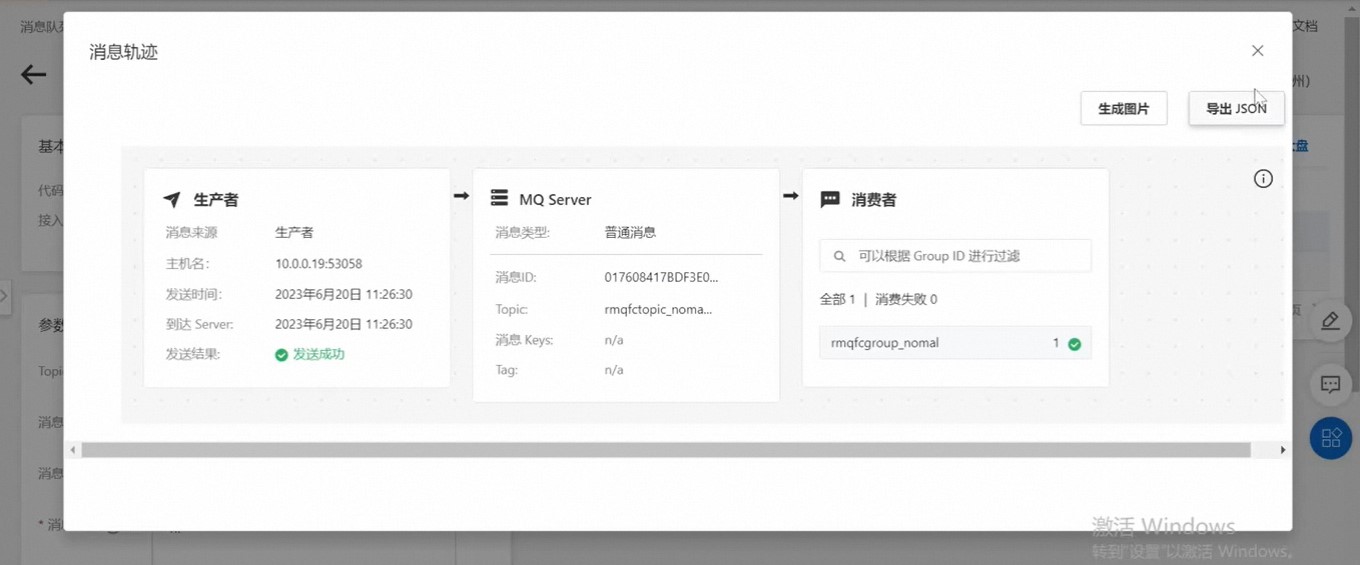Click scrollbar right arrow

coord(1283,451)
